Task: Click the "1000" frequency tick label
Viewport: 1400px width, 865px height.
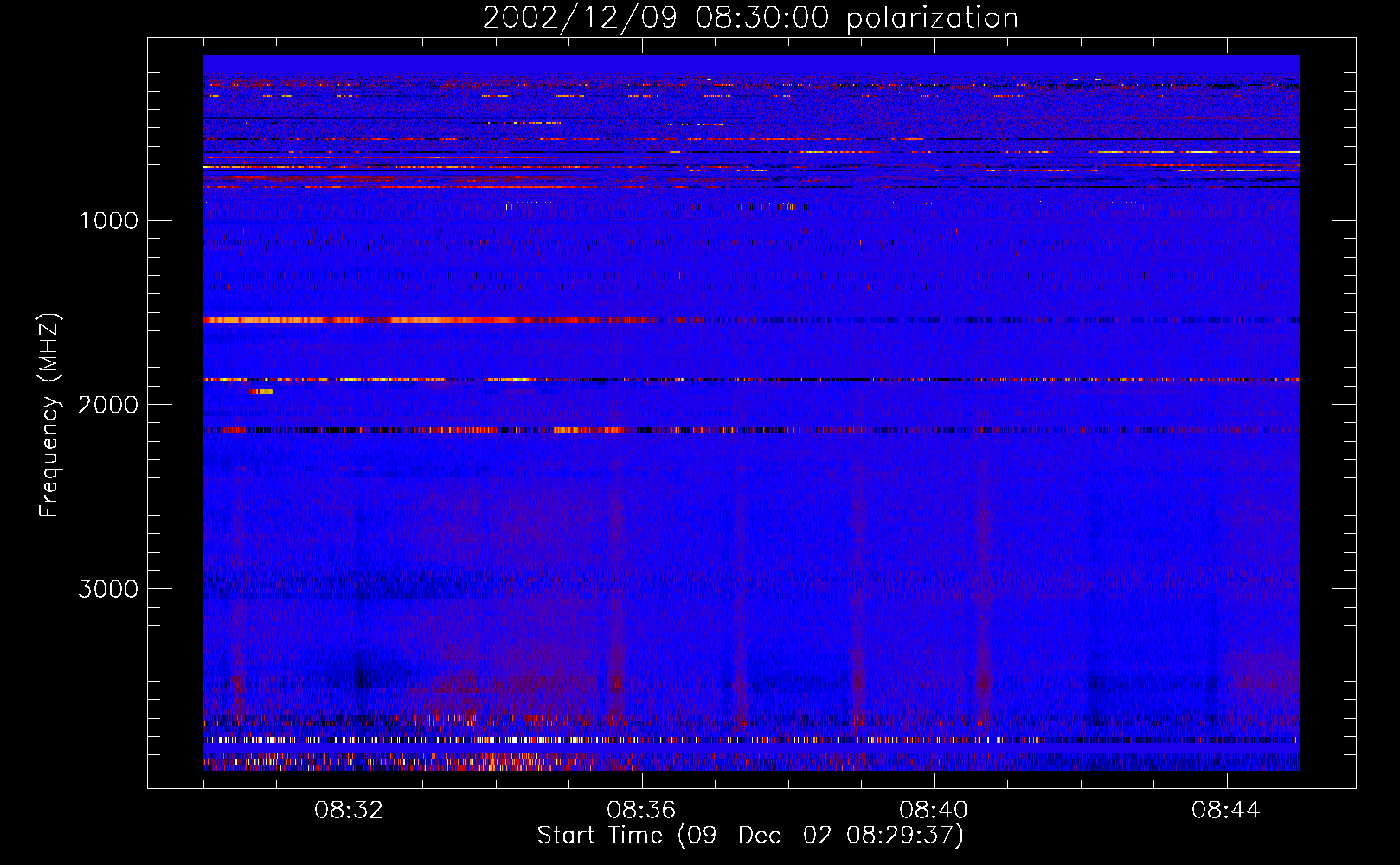Action: click(x=108, y=221)
